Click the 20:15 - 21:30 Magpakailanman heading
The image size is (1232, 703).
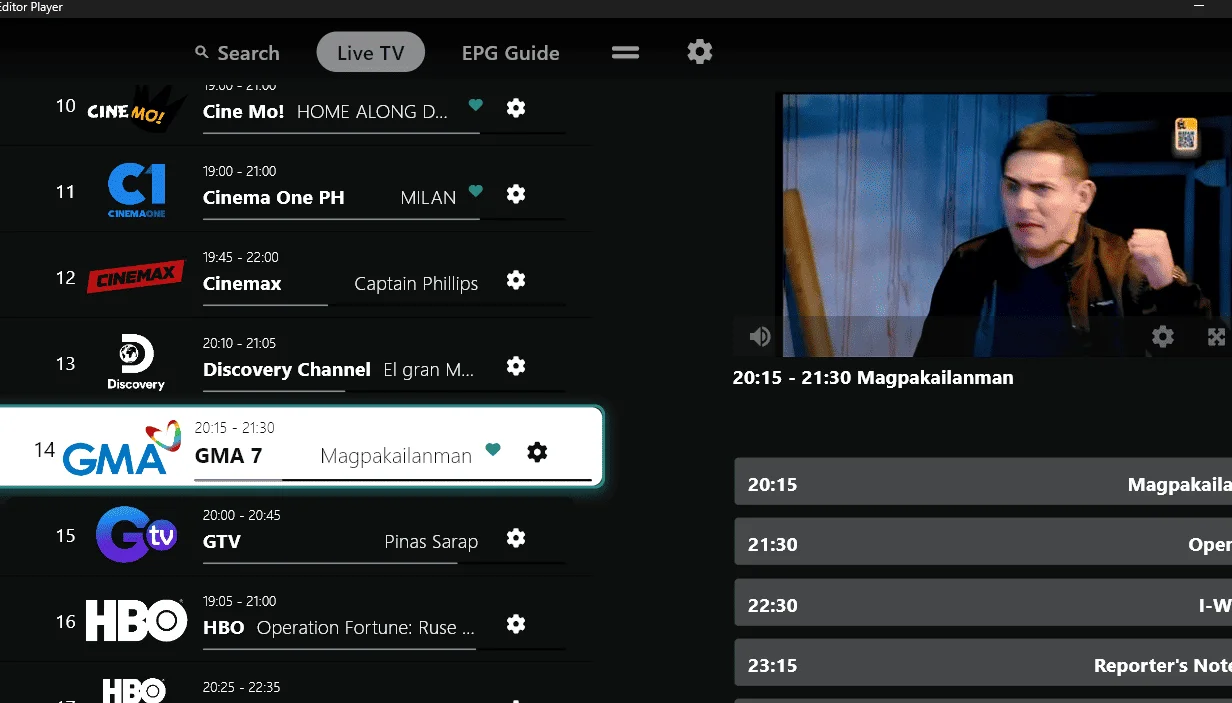point(873,378)
